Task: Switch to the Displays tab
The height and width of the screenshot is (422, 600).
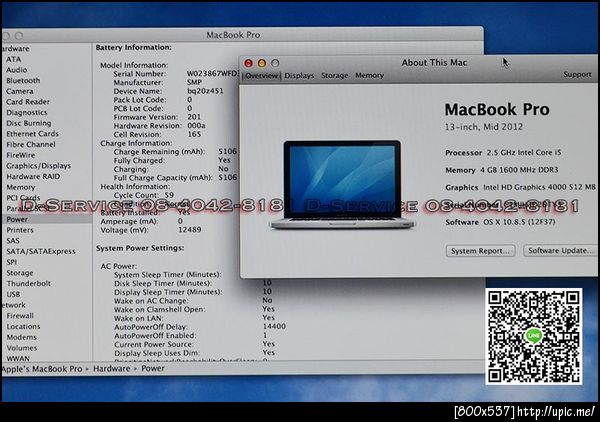Action: 299,76
